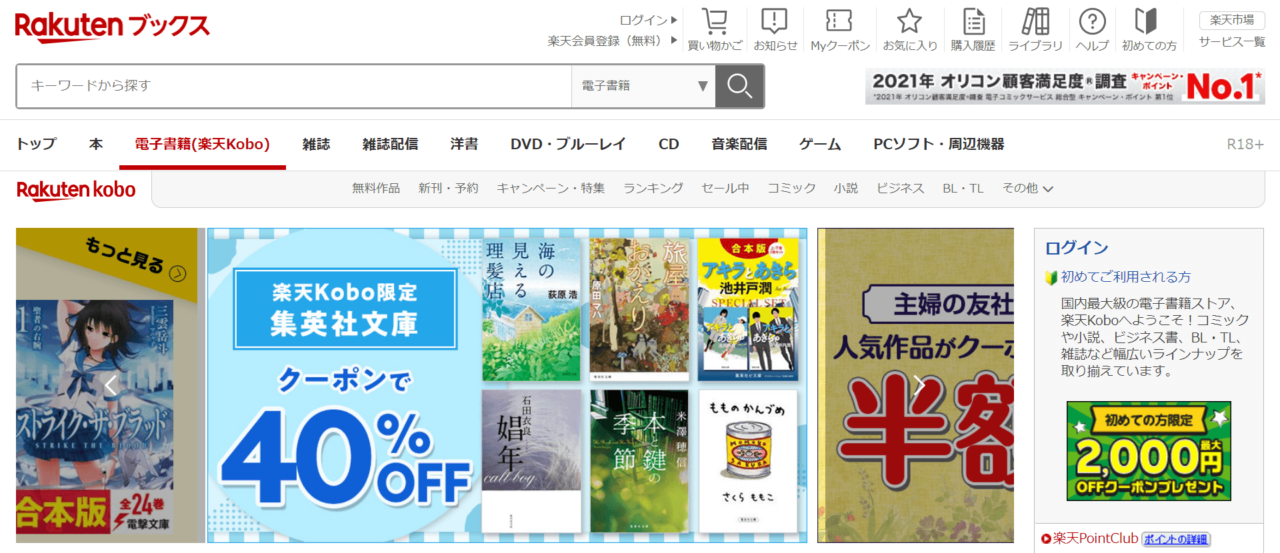Open コミック in Kobo menu
This screenshot has width=1280, height=553.
pos(792,188)
